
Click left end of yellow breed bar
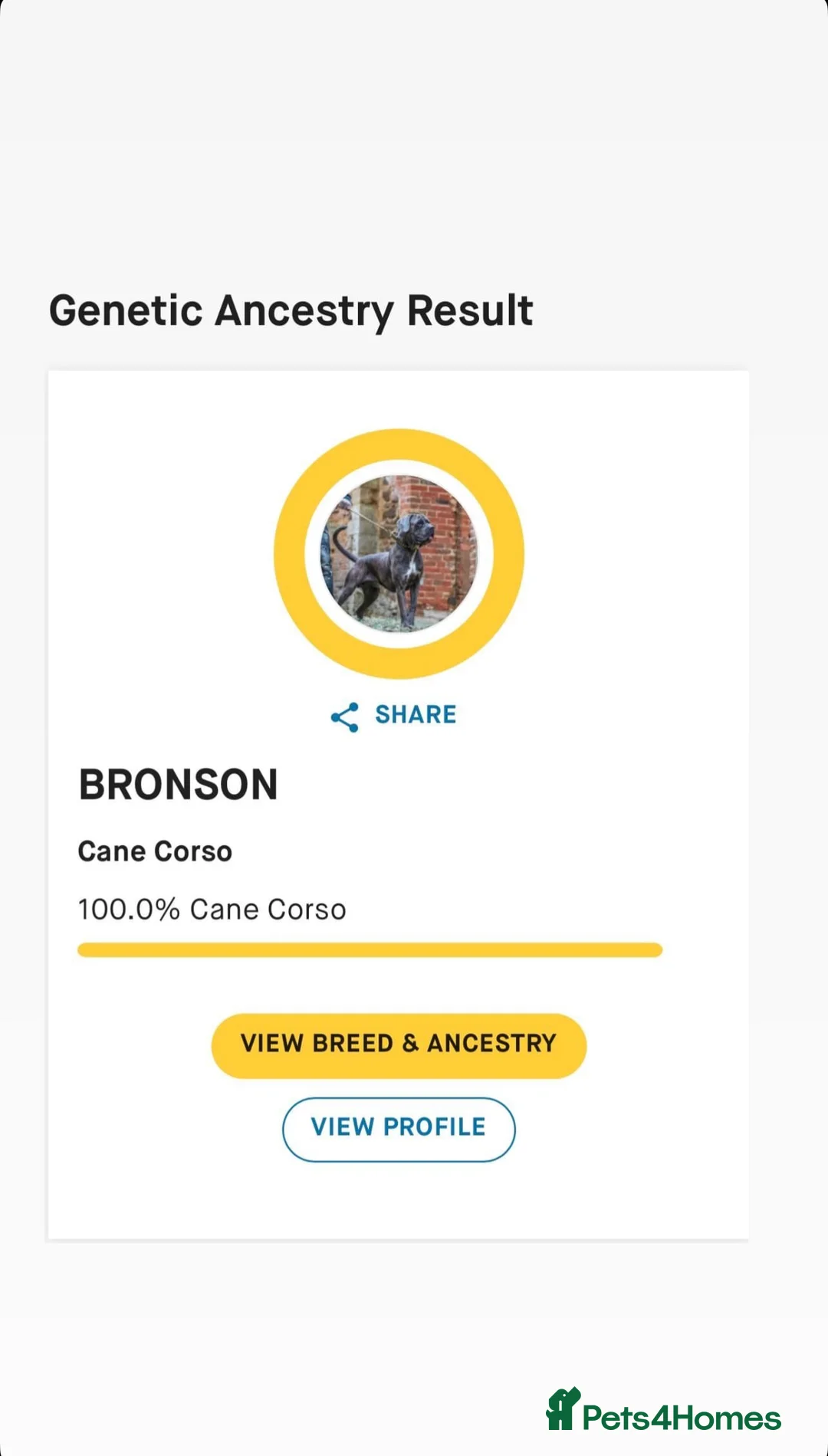pos(86,950)
